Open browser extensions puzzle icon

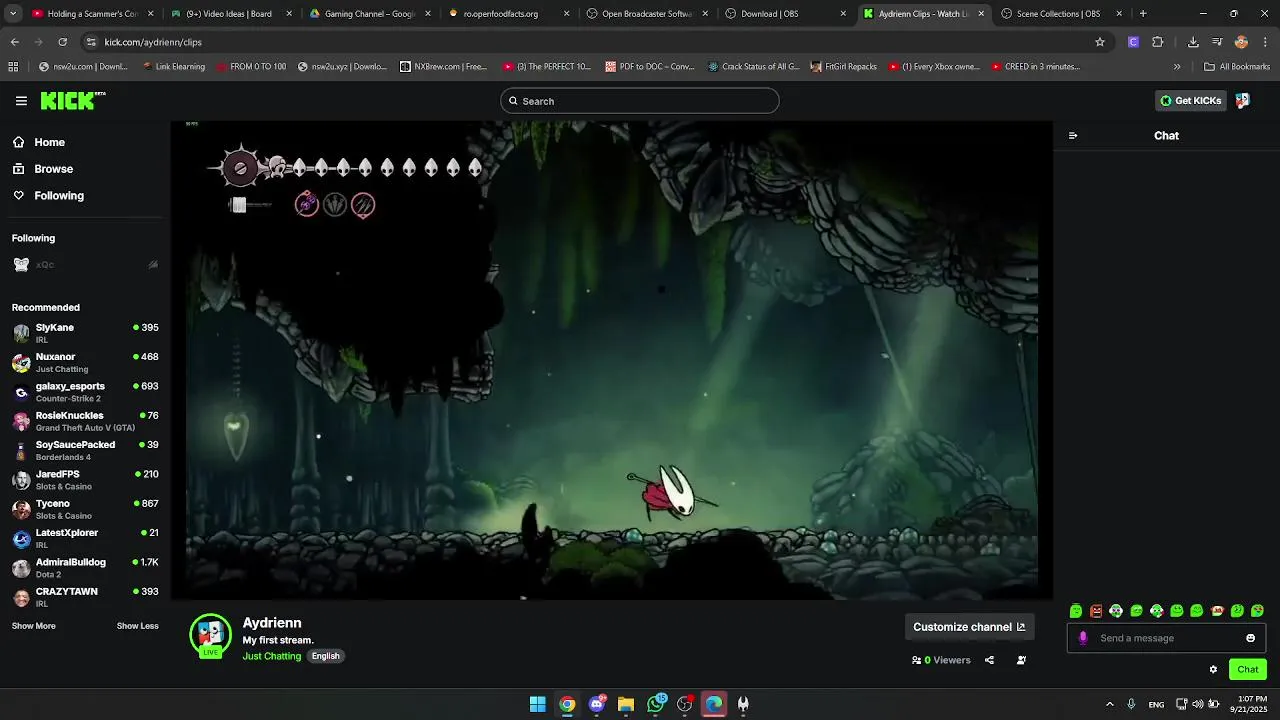tap(1158, 42)
